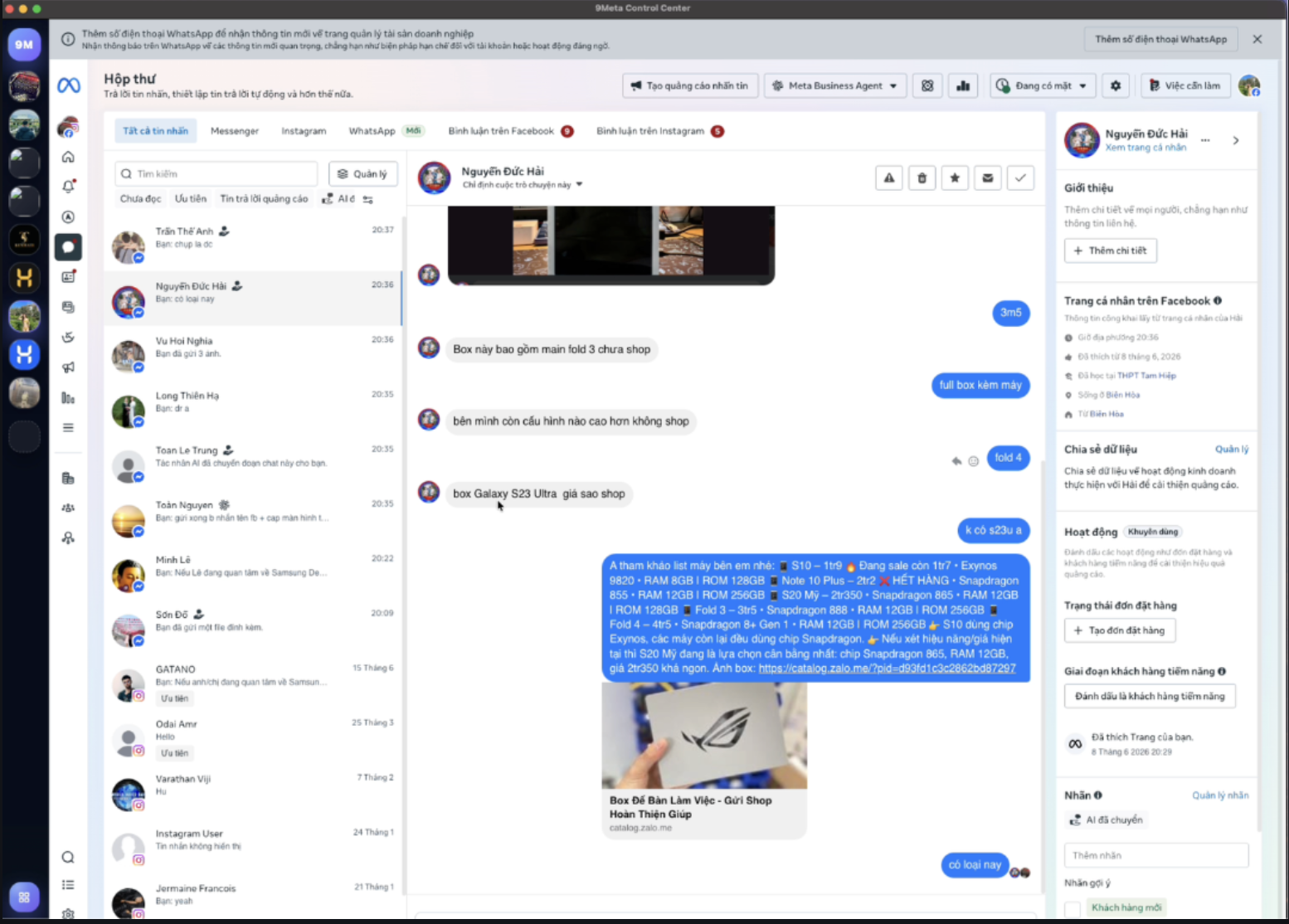
Task: Toggle the Chưa đọc filter chip
Action: [140, 199]
